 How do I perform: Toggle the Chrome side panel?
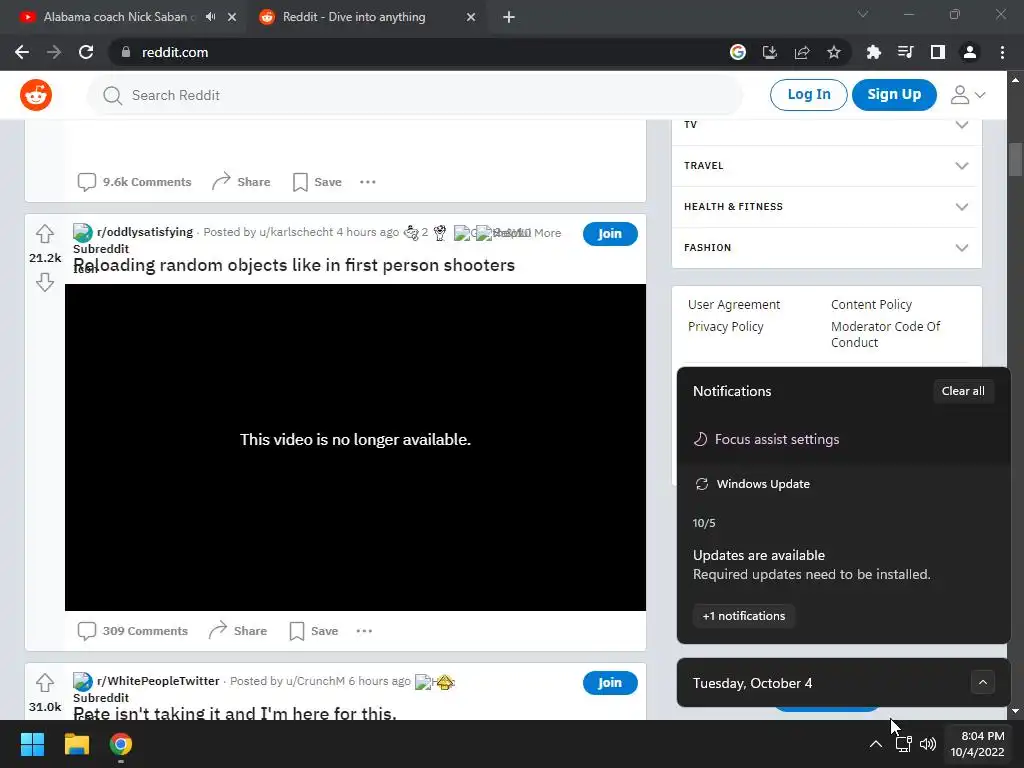tap(937, 52)
